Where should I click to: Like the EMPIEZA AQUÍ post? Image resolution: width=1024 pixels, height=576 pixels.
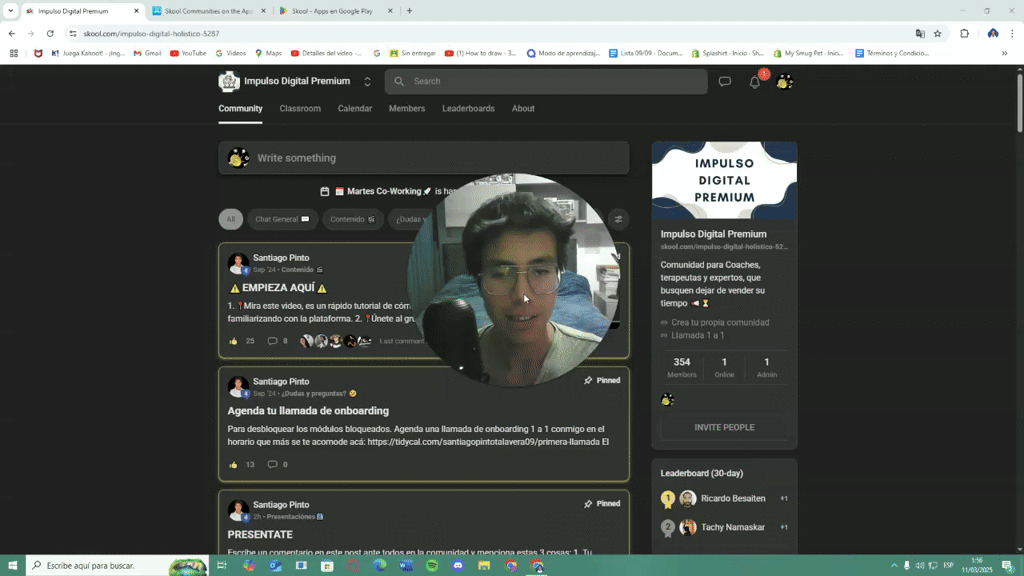[233, 341]
